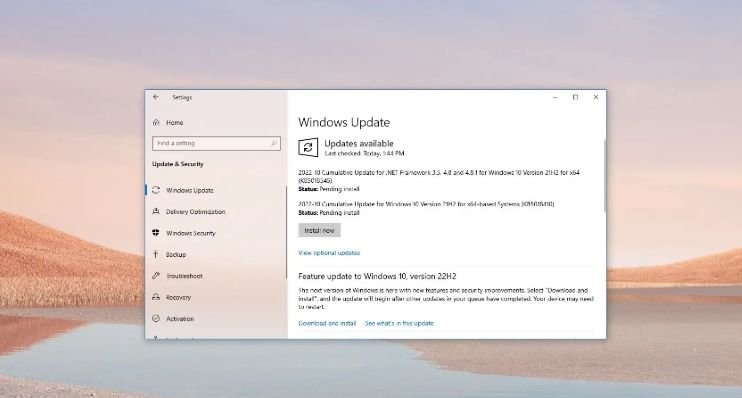Click the main content vertical scrollbar
The height and width of the screenshot is (398, 742).
(x=604, y=176)
